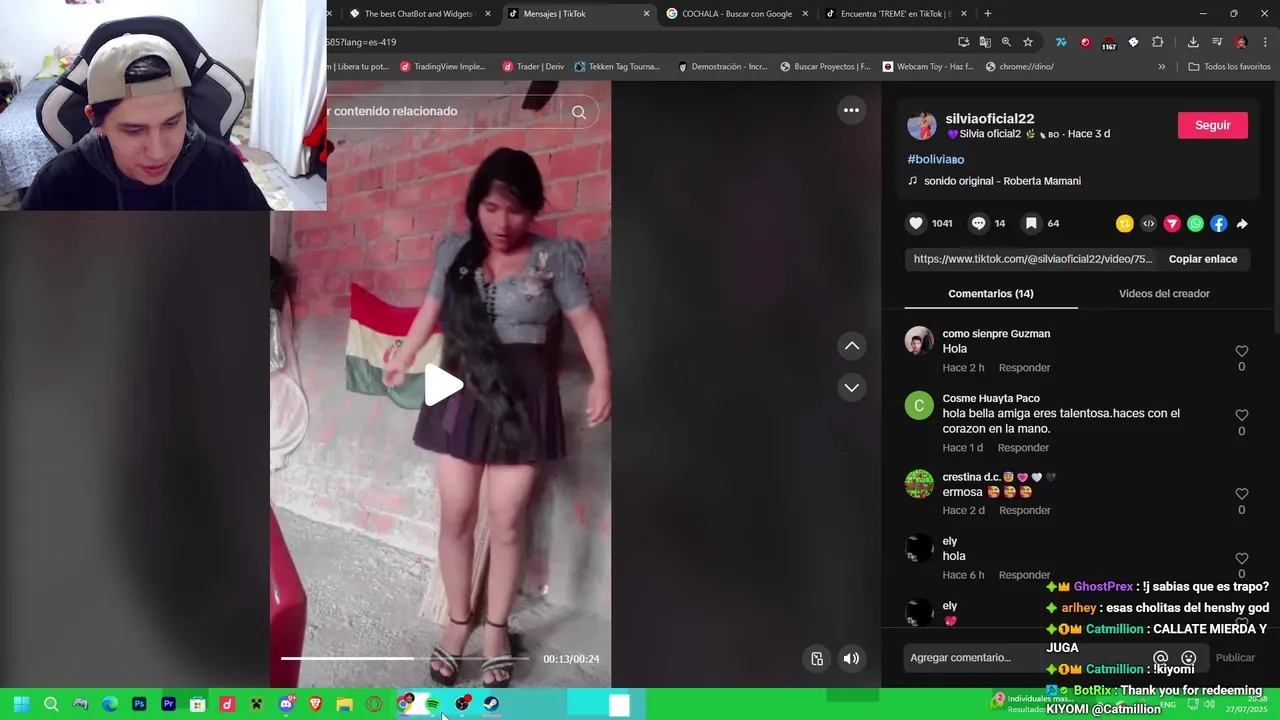Viewport: 1280px width, 720px height.
Task: Open Steam from the taskbar
Action: point(491,704)
